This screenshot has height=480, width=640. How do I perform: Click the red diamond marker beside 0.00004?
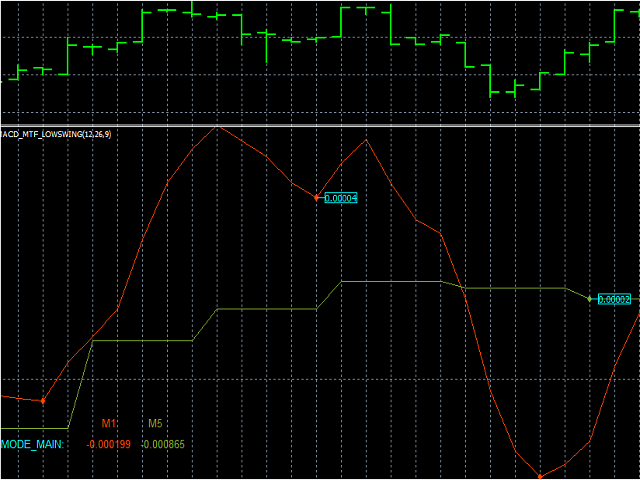316,198
